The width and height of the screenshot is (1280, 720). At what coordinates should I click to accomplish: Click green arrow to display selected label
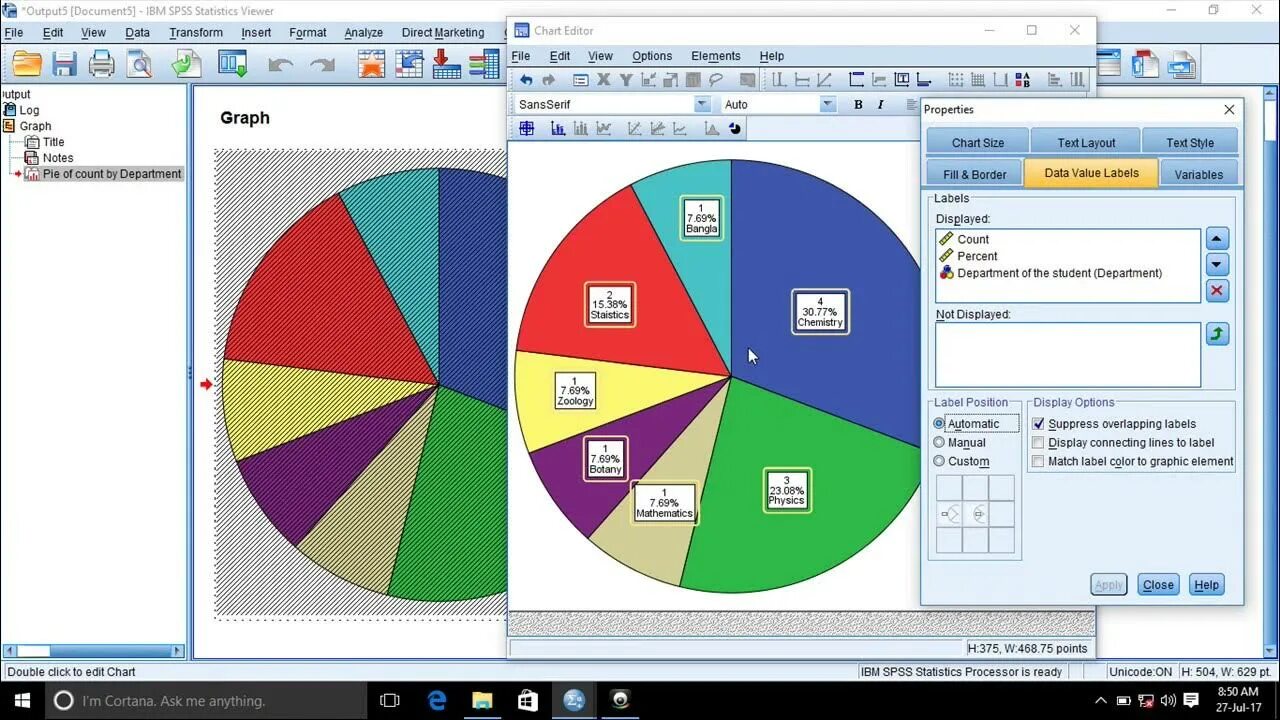click(1217, 334)
